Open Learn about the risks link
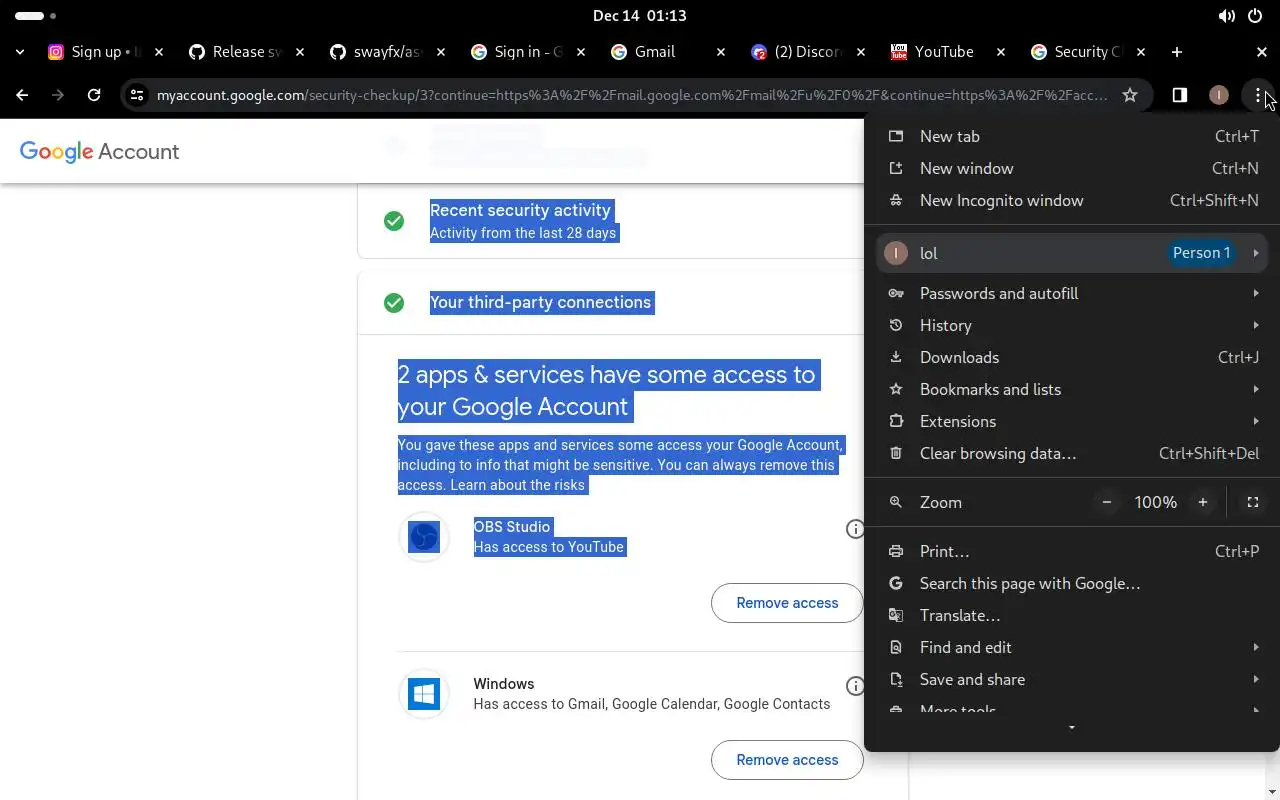The width and height of the screenshot is (1280, 800). [517, 485]
